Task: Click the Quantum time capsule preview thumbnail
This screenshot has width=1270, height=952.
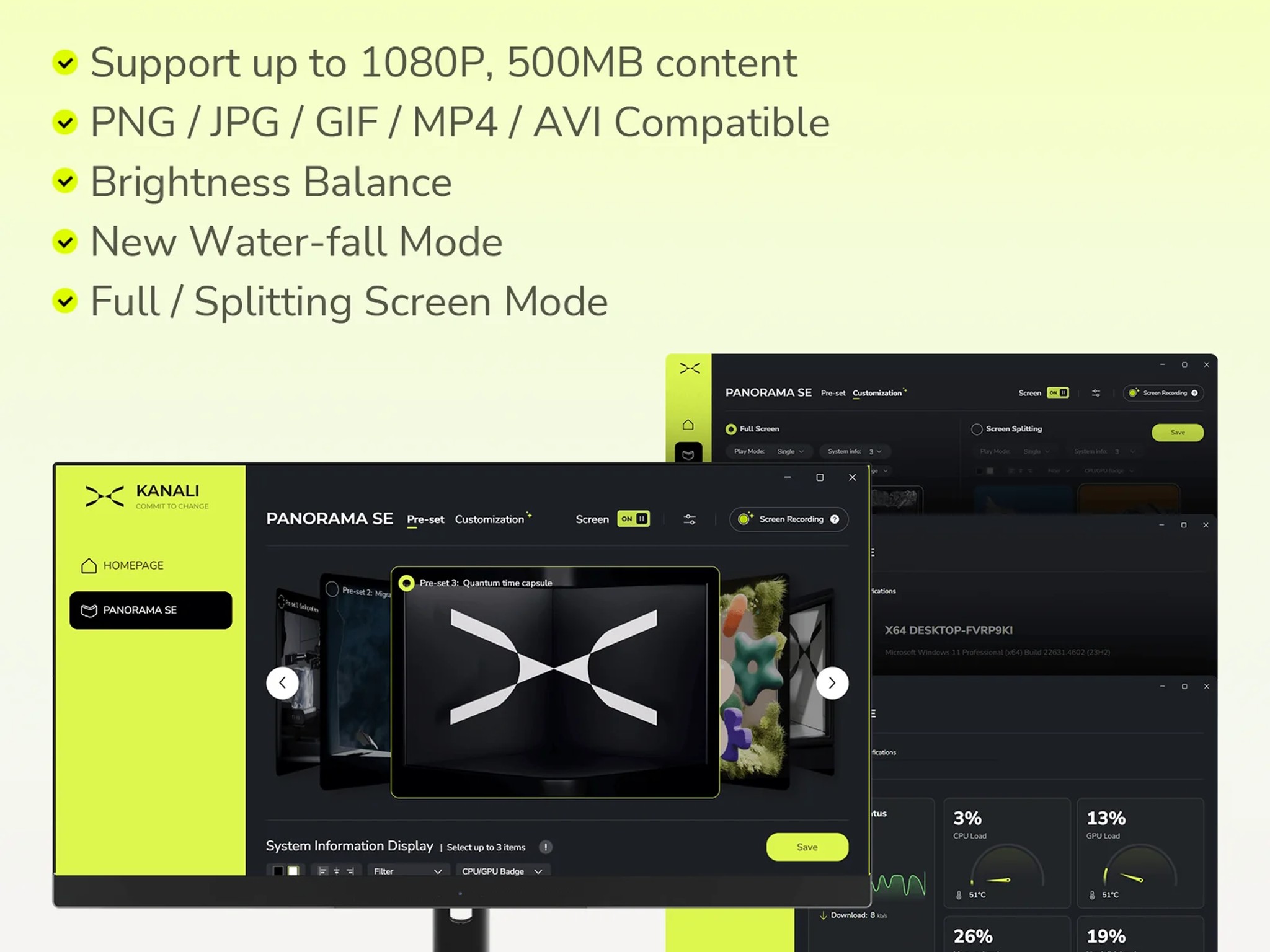Action: coord(555,682)
